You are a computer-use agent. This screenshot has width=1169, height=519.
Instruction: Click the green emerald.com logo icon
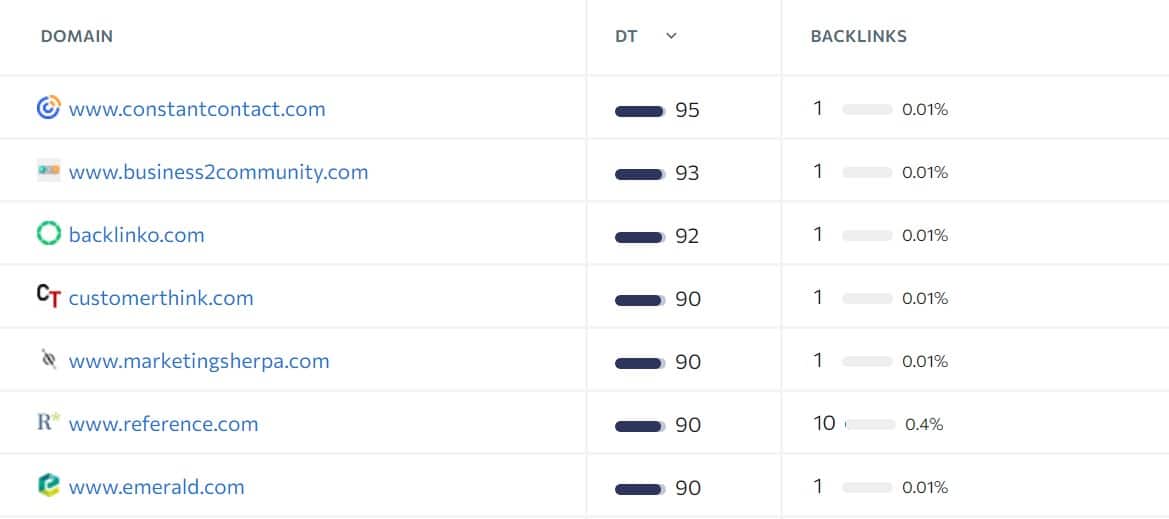[x=48, y=485]
